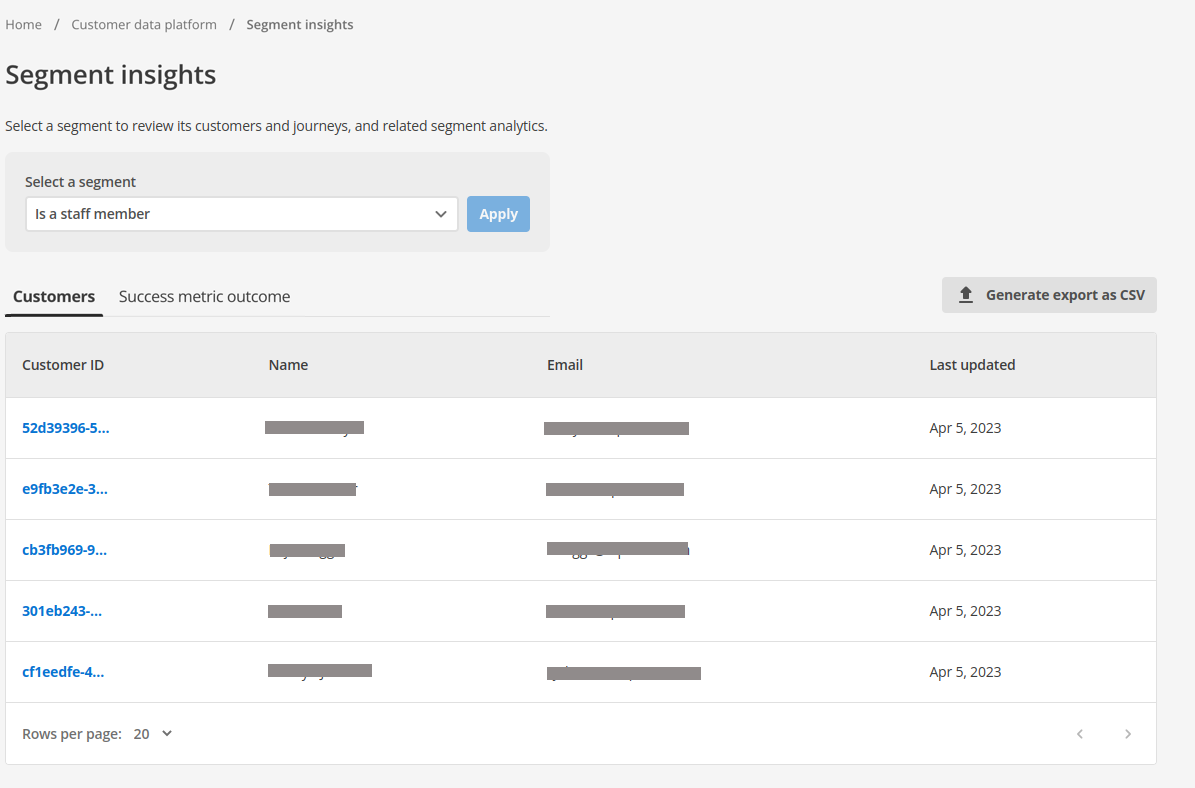
Task: Click the Customer ID column header
Action: tap(63, 365)
